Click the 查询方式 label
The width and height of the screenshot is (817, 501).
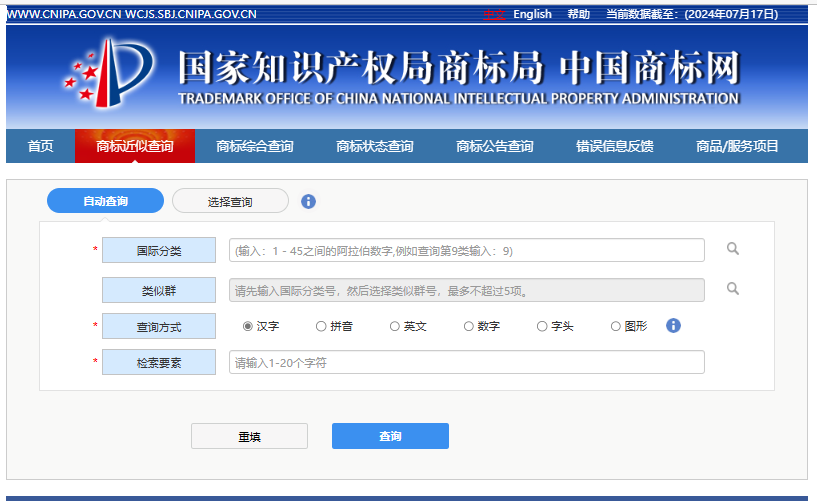[159, 327]
